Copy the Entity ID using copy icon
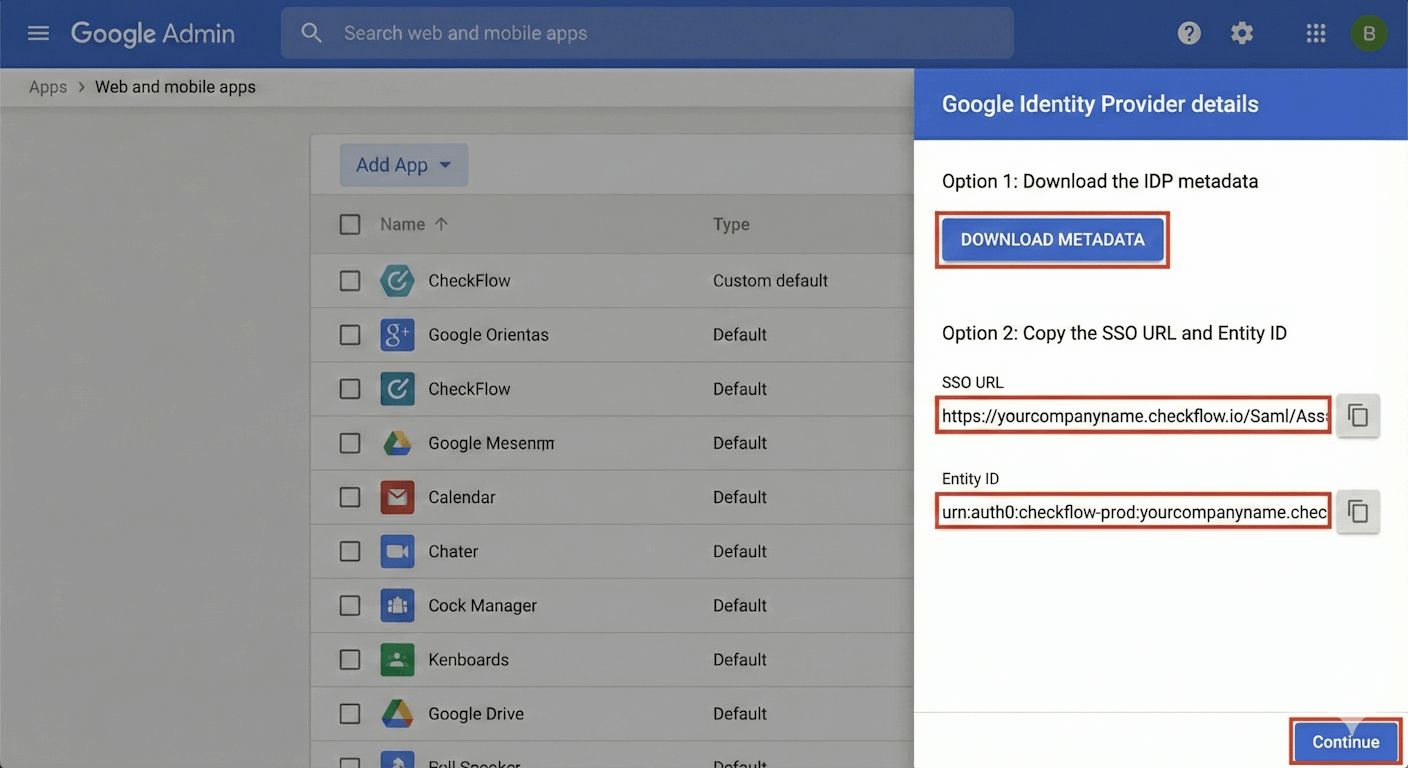The width and height of the screenshot is (1408, 768). point(1357,511)
